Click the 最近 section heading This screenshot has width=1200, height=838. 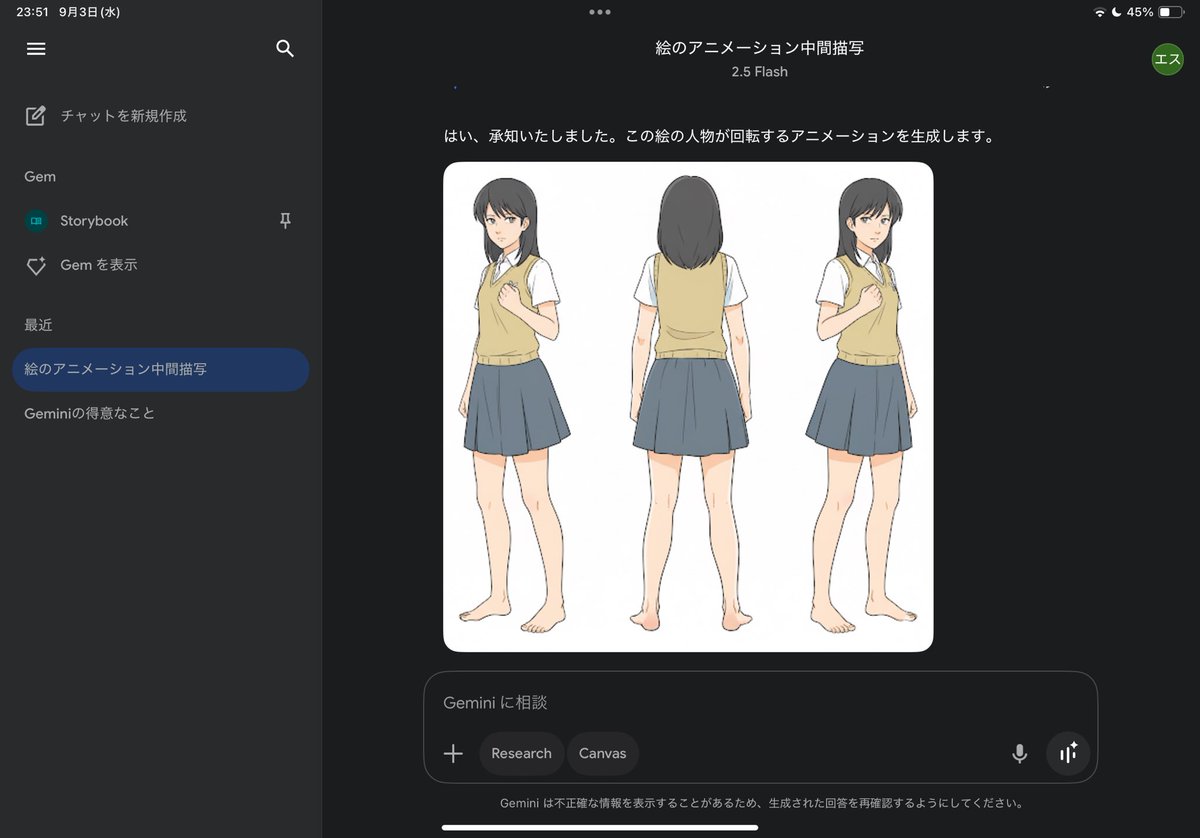[38, 325]
